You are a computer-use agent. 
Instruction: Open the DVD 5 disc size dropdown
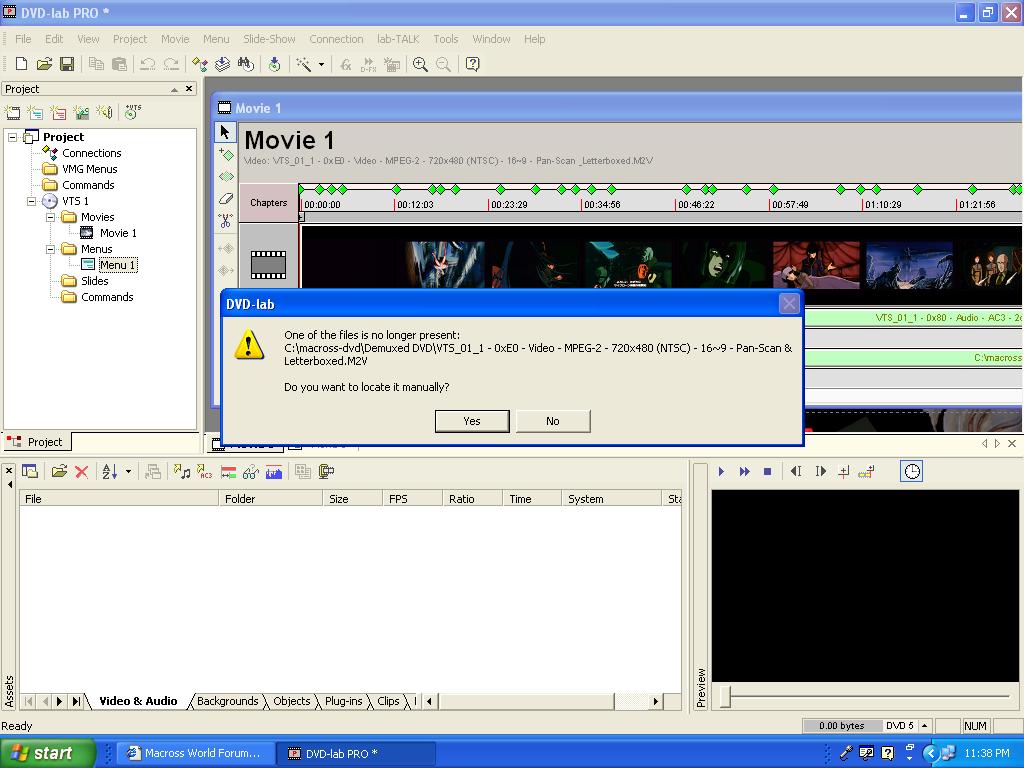(x=924, y=726)
